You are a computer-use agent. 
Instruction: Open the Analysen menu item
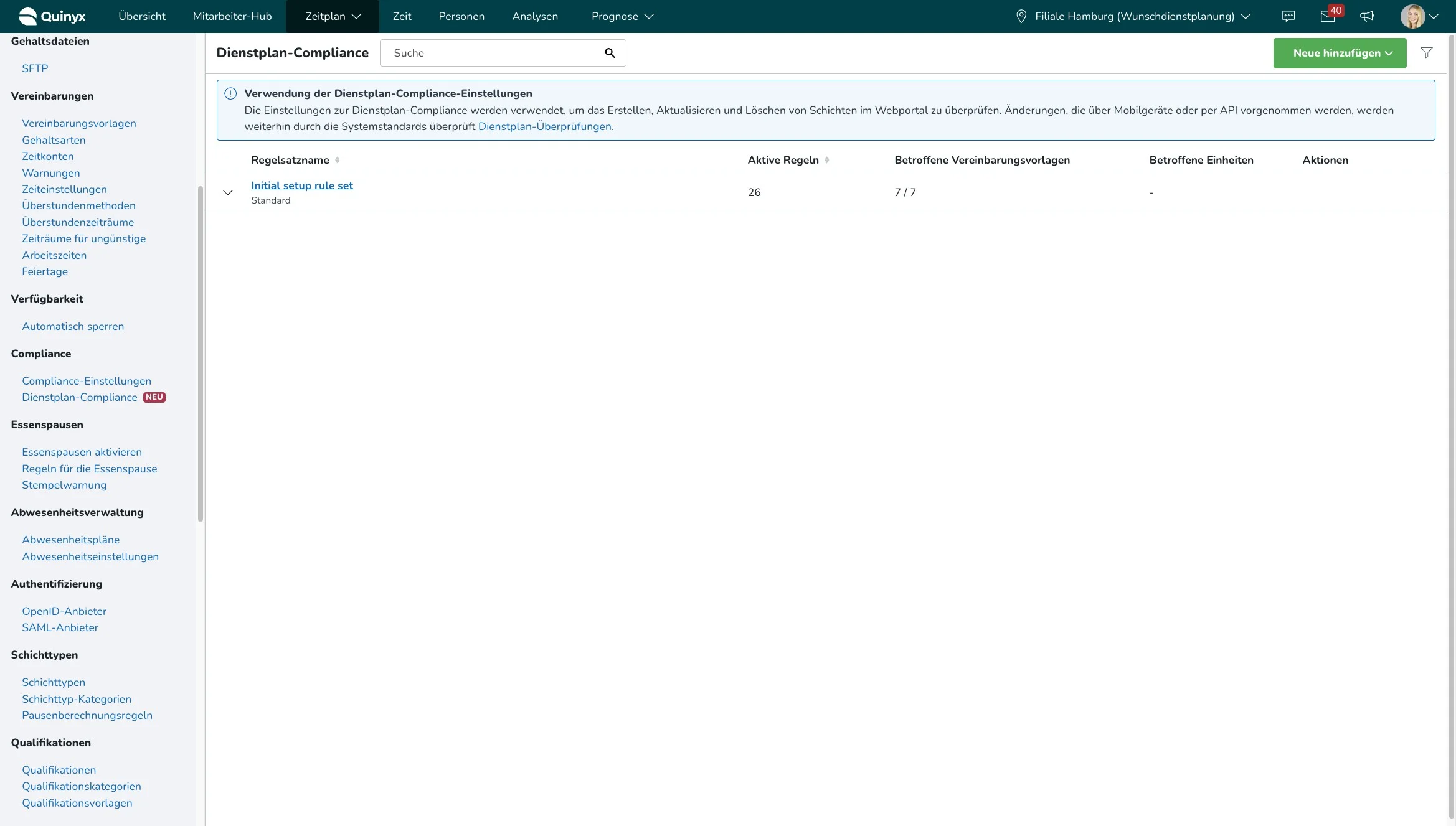click(535, 16)
